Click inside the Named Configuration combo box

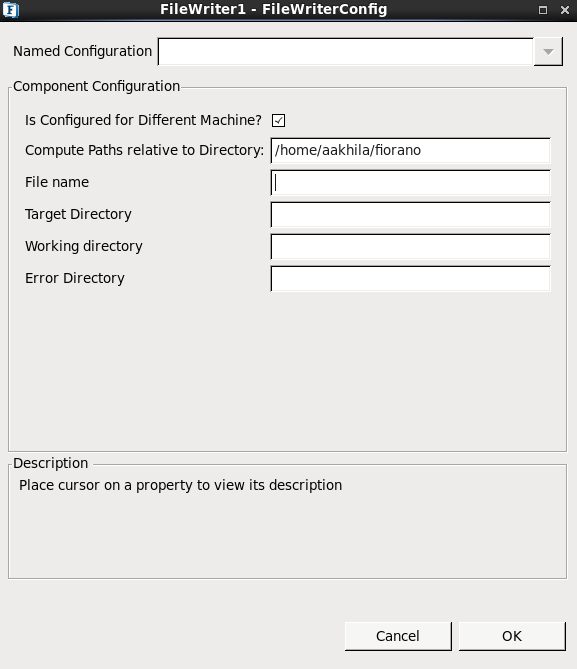pyautogui.click(x=346, y=52)
